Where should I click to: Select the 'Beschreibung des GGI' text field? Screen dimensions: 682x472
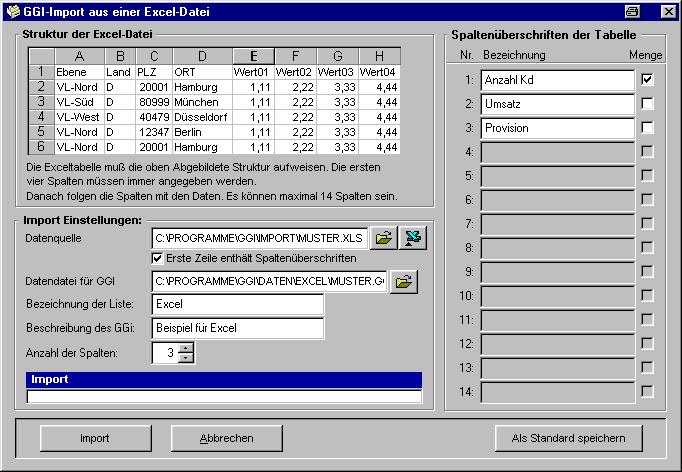click(237, 328)
